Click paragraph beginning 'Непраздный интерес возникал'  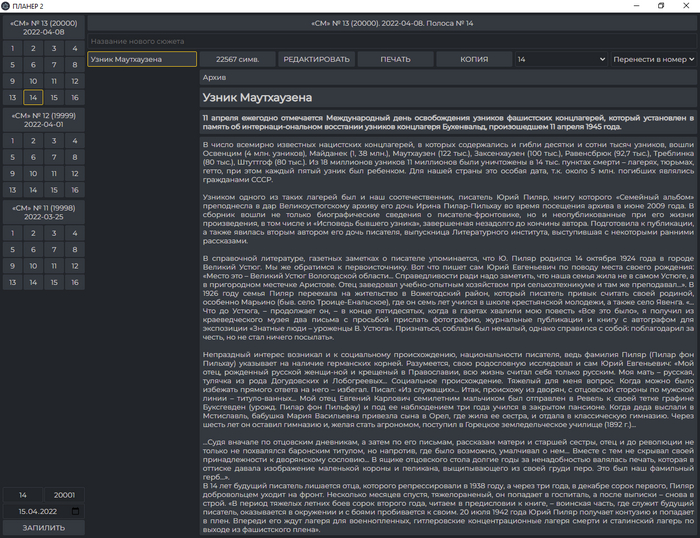point(448,389)
